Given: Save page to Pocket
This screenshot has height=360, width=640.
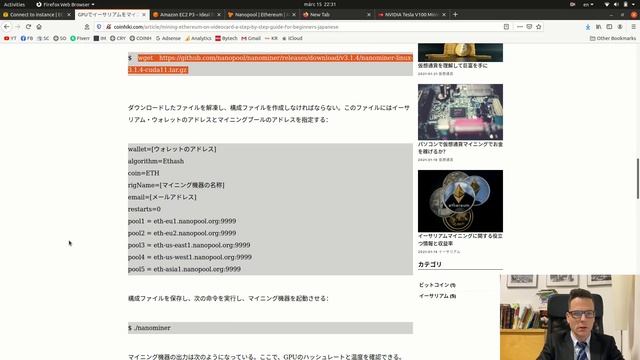Looking at the screenshot, I should [x=529, y=27].
